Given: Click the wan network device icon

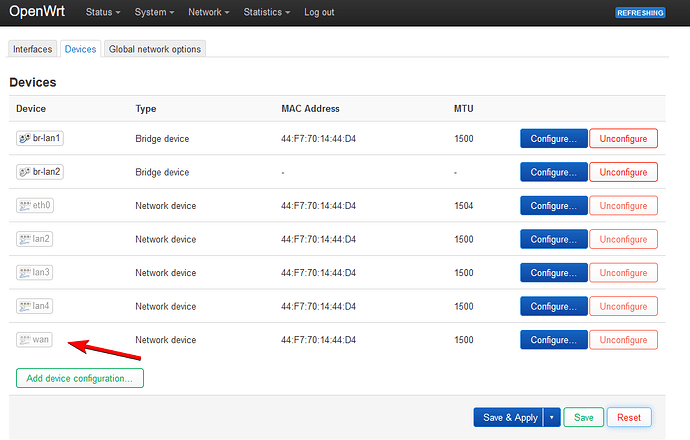Looking at the screenshot, I should (x=25, y=340).
